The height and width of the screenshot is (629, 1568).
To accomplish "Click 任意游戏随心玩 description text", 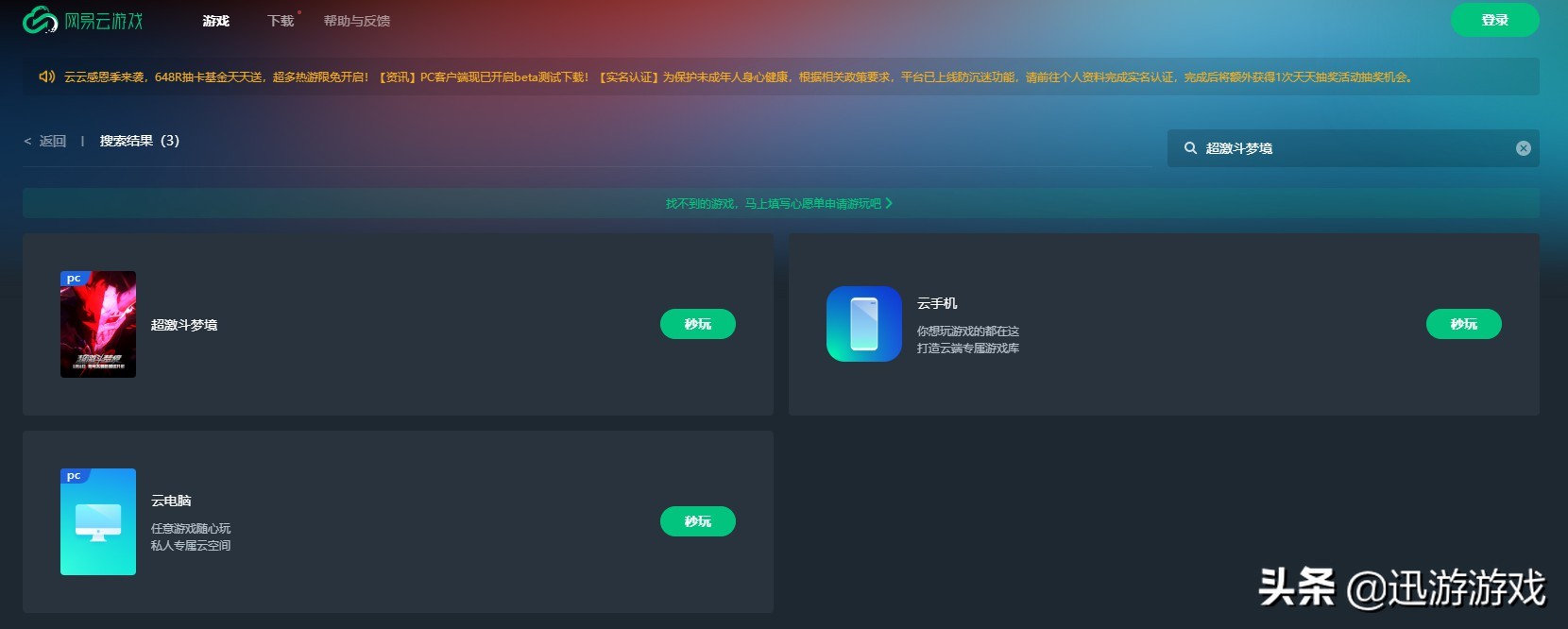I will [x=191, y=529].
